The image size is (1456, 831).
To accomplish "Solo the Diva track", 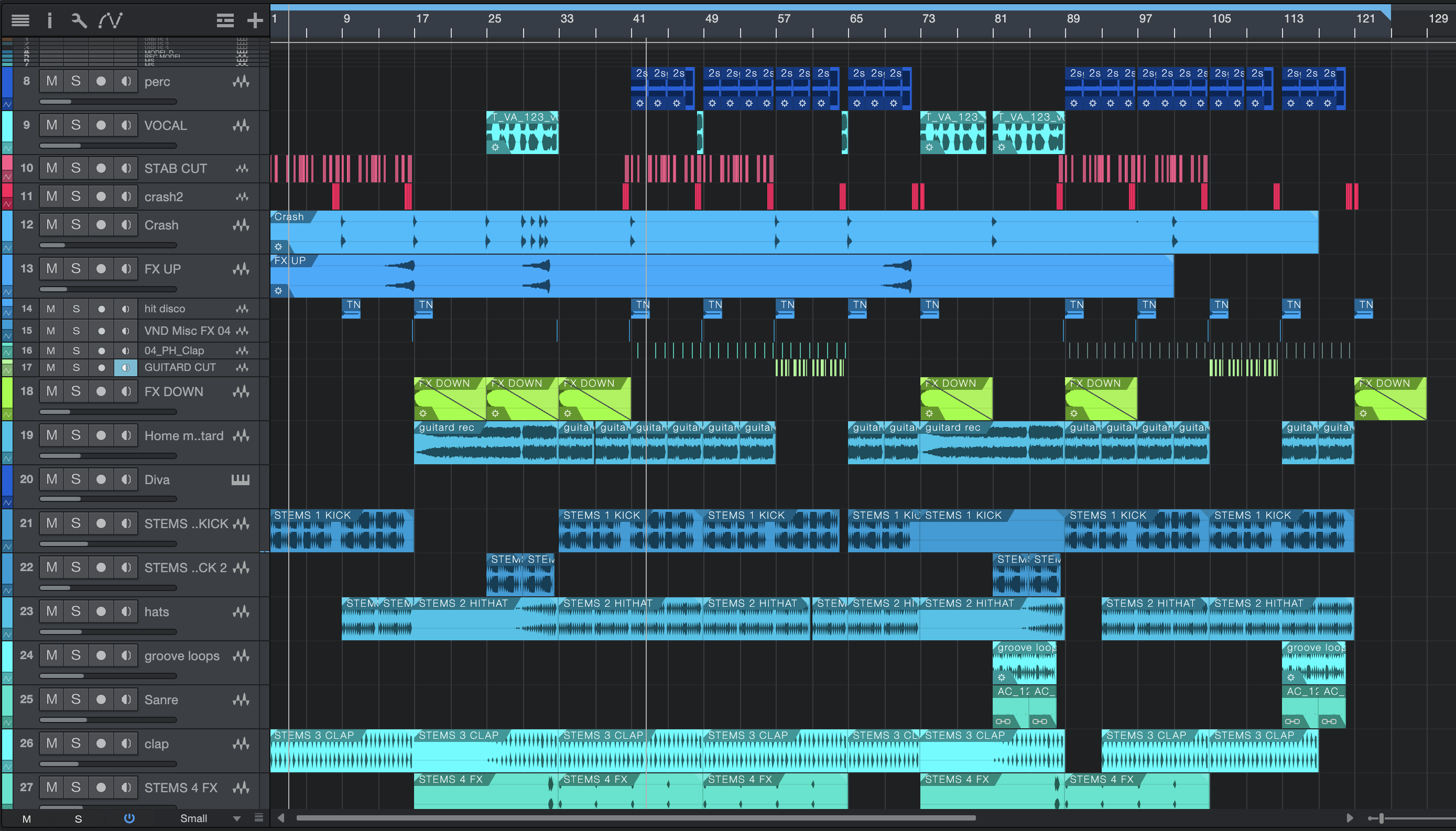I will click(76, 479).
